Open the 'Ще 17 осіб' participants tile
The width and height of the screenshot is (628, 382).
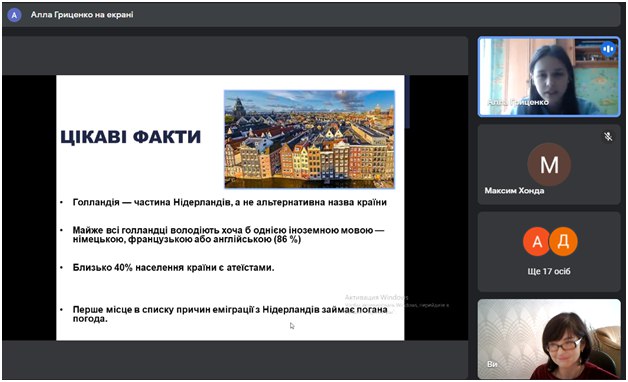coord(549,252)
